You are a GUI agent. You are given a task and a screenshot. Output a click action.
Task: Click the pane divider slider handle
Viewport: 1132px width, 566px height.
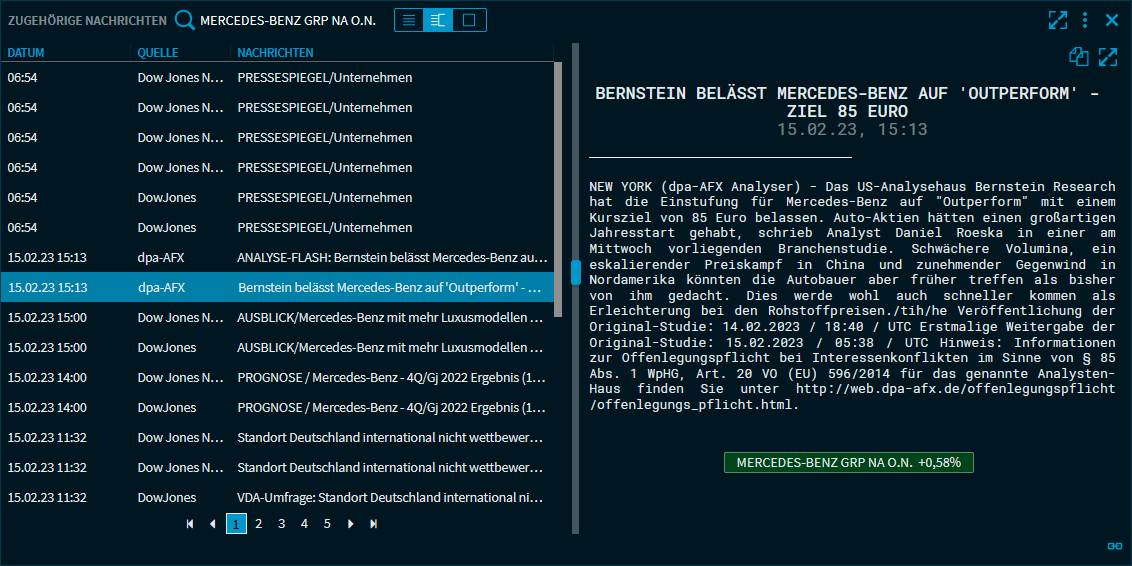point(576,272)
